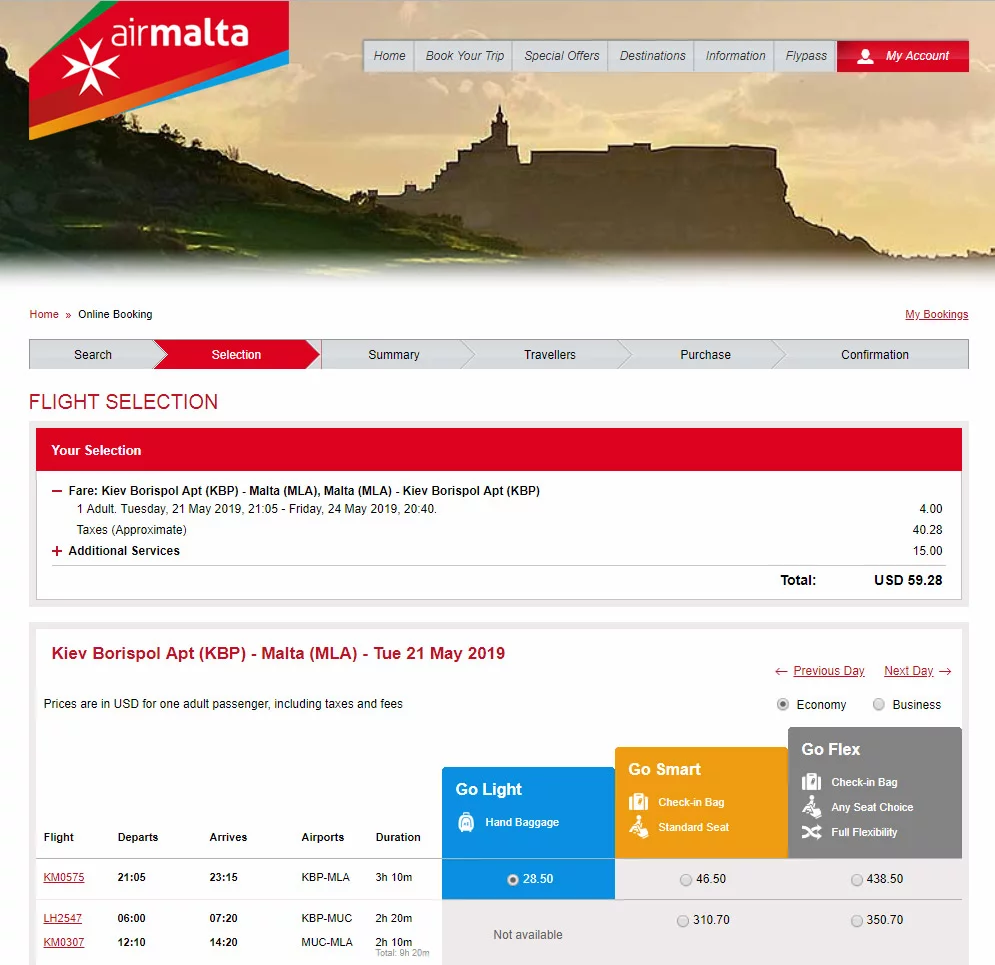Collapse the Fare details with minus icon
This screenshot has height=965, width=995.
(x=56, y=490)
